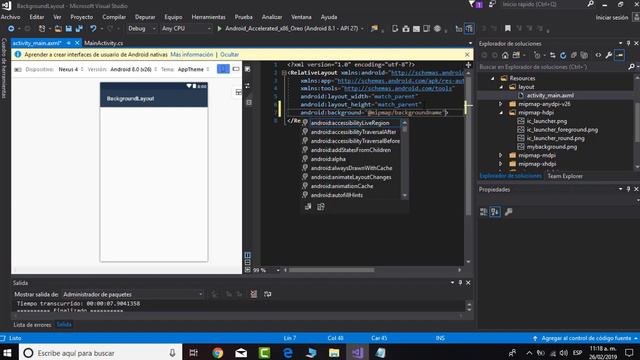Open the Debug configuration dropdown
This screenshot has height=360, width=640.
tap(142, 29)
